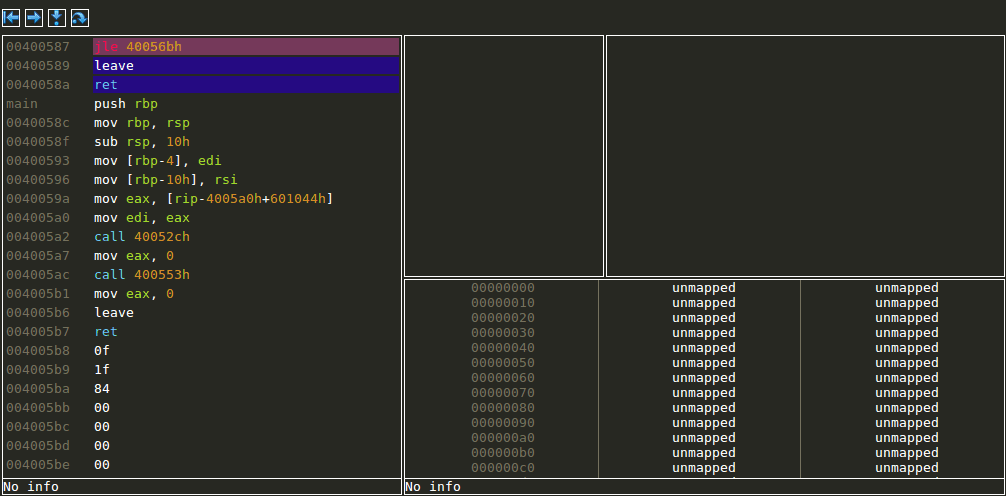Select 'mov eax, 0' at address 004005b1
The image size is (1006, 496).
coord(134,294)
